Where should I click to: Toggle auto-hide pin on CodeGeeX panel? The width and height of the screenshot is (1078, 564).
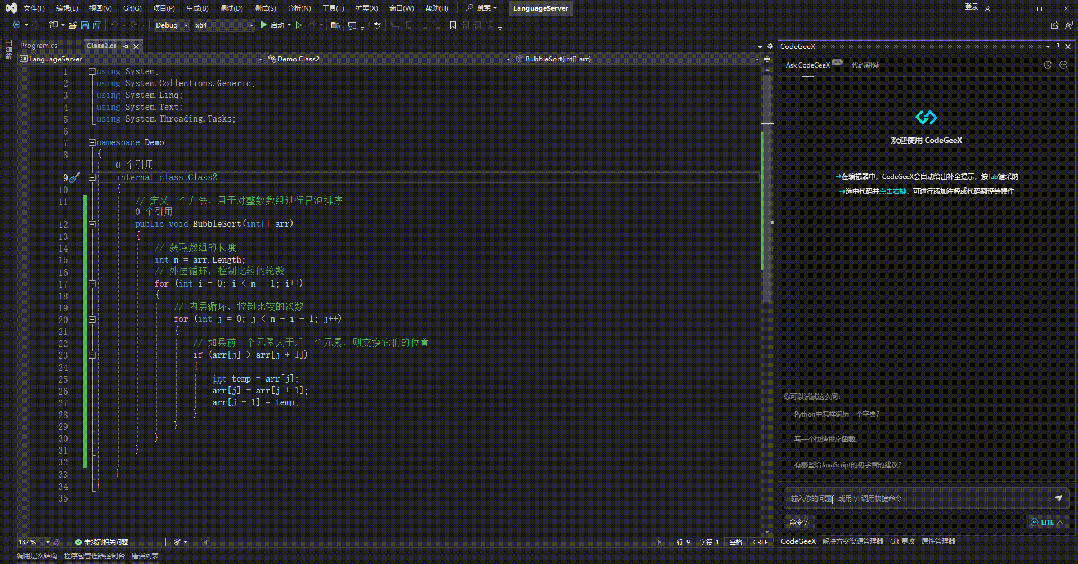(x=1057, y=46)
